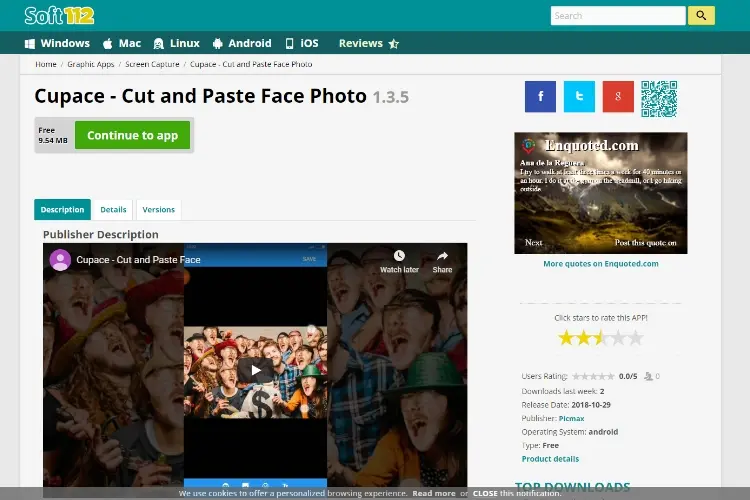Image resolution: width=750 pixels, height=500 pixels.
Task: Open the Windows category
Action: (x=57, y=44)
